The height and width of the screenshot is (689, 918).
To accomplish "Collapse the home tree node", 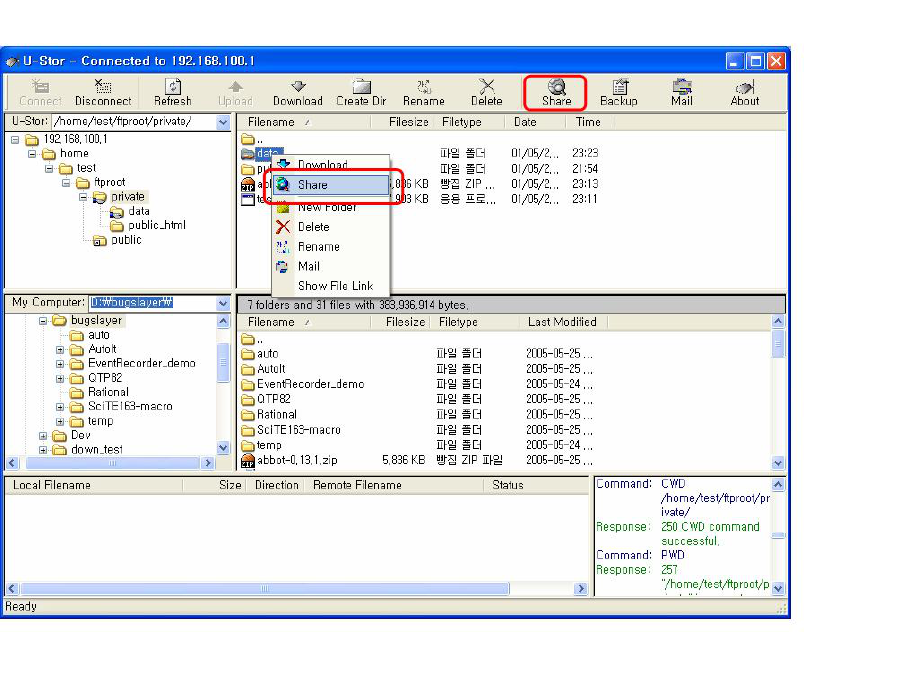I will (32, 154).
